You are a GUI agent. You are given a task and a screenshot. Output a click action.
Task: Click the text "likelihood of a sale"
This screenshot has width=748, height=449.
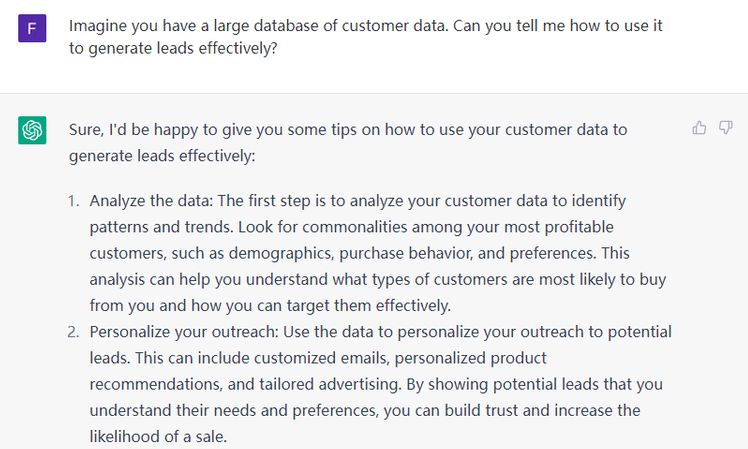[x=158, y=435]
